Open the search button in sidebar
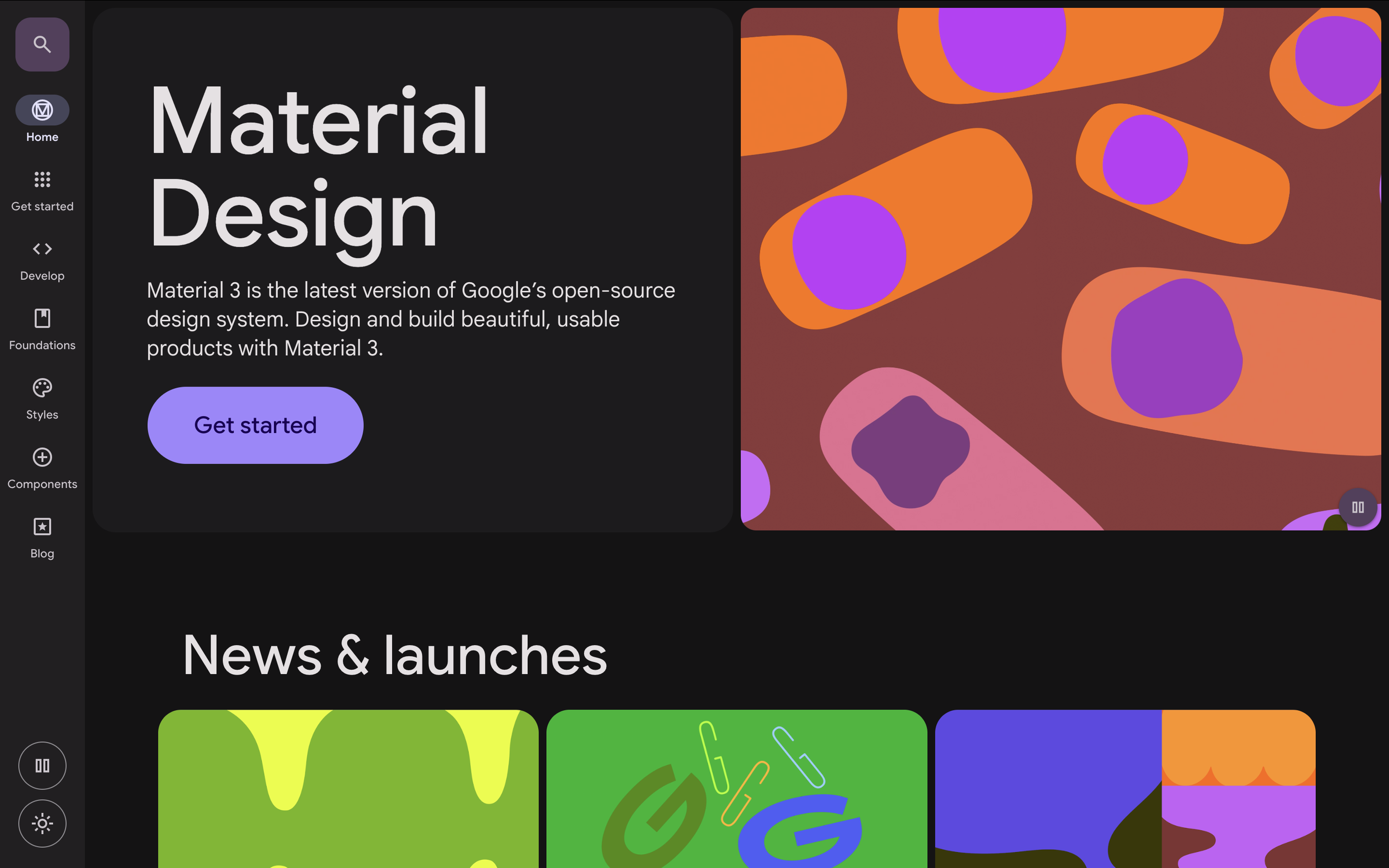Image resolution: width=1389 pixels, height=868 pixels. pos(42,44)
